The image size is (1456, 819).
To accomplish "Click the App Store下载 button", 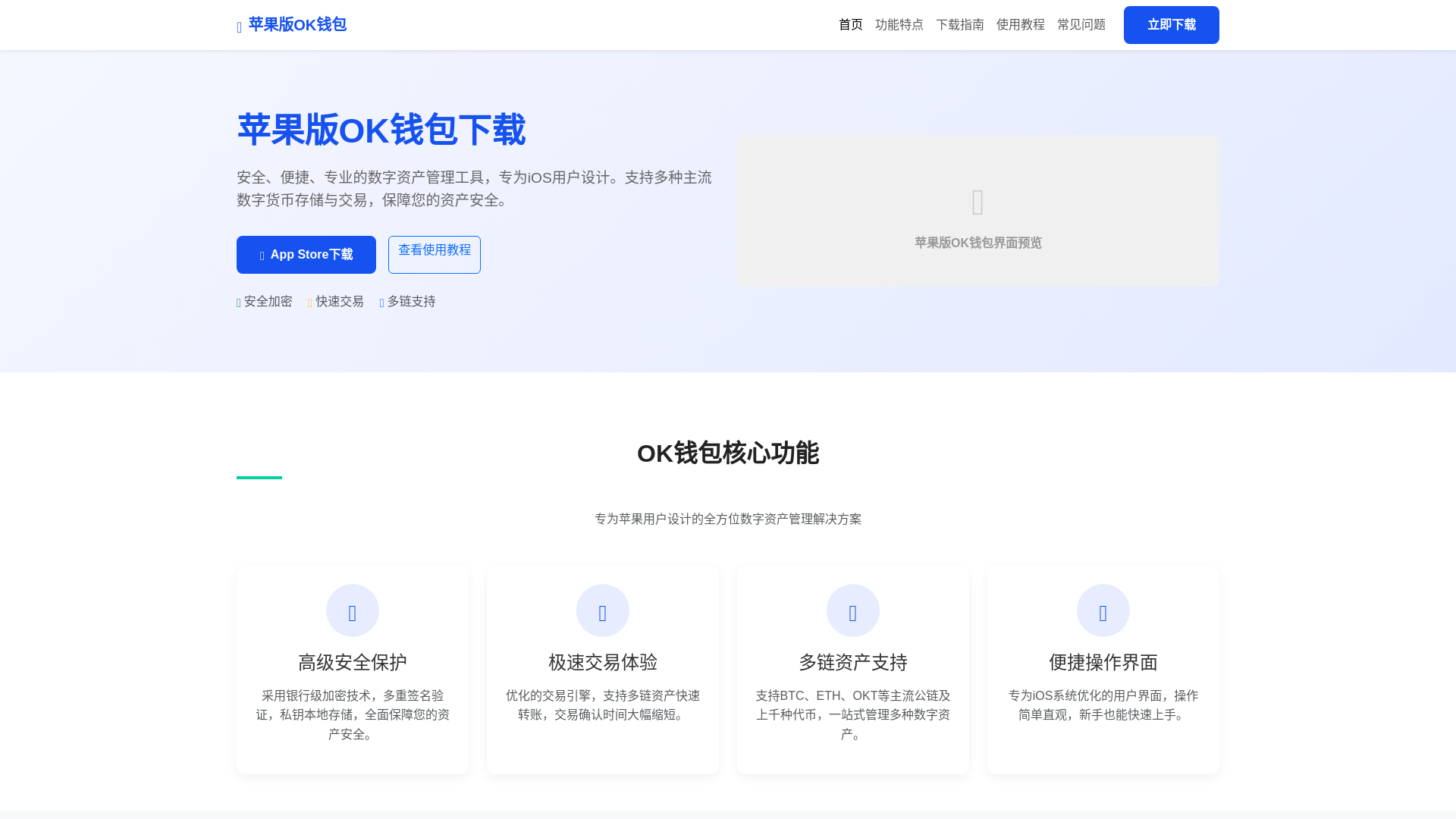I will [306, 255].
